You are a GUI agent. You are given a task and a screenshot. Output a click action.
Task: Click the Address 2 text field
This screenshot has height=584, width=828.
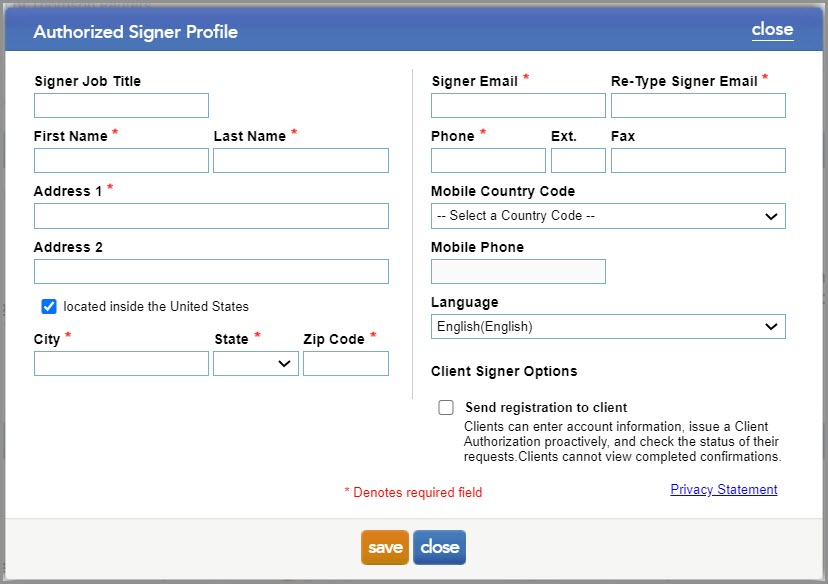pos(210,271)
